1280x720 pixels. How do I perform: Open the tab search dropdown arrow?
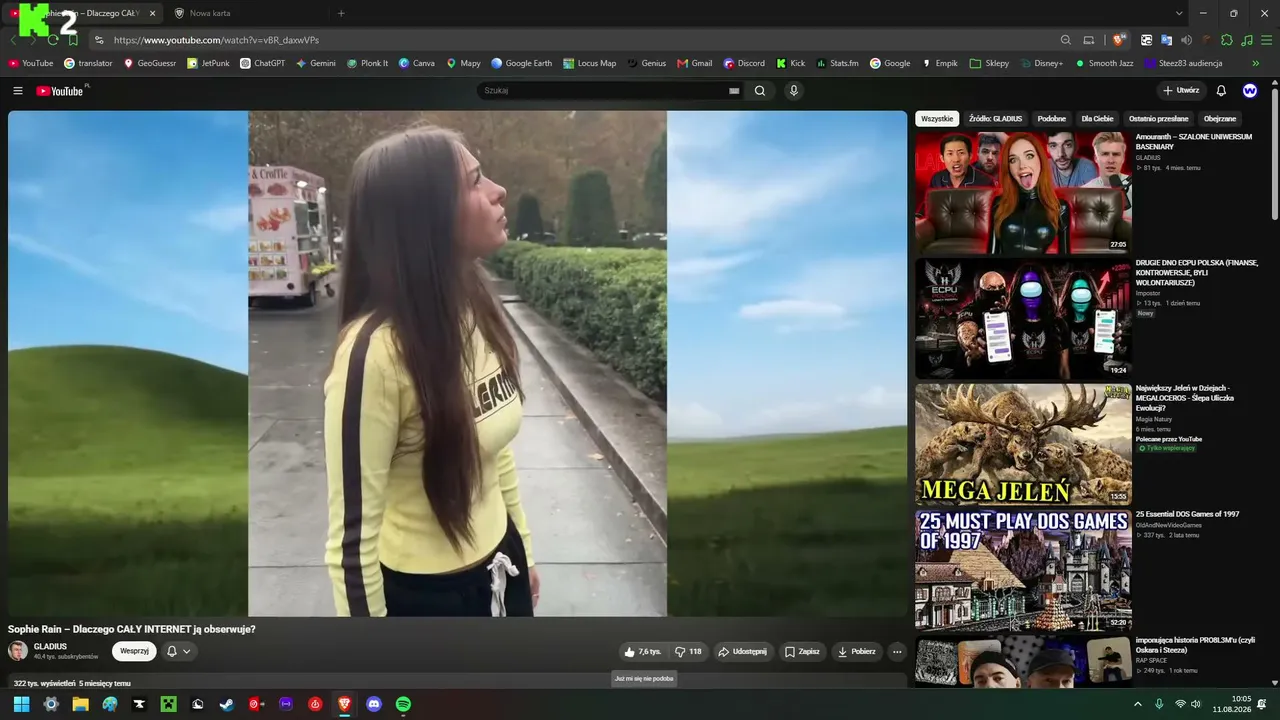1179,13
